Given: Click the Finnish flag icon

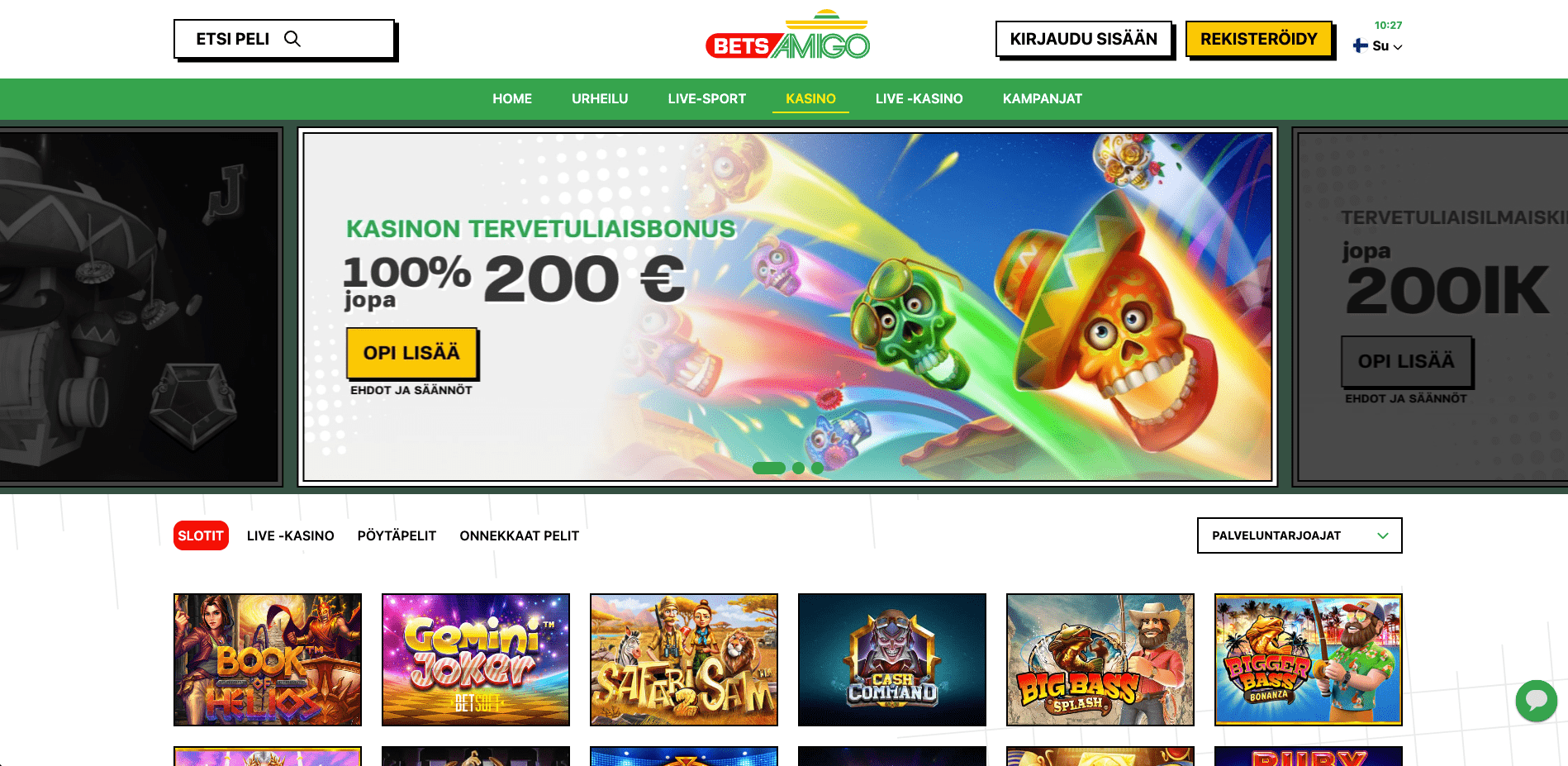Looking at the screenshot, I should pos(1360,45).
